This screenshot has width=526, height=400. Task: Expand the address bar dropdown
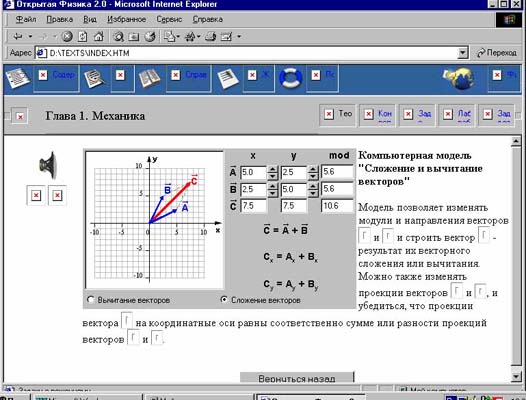pos(463,53)
